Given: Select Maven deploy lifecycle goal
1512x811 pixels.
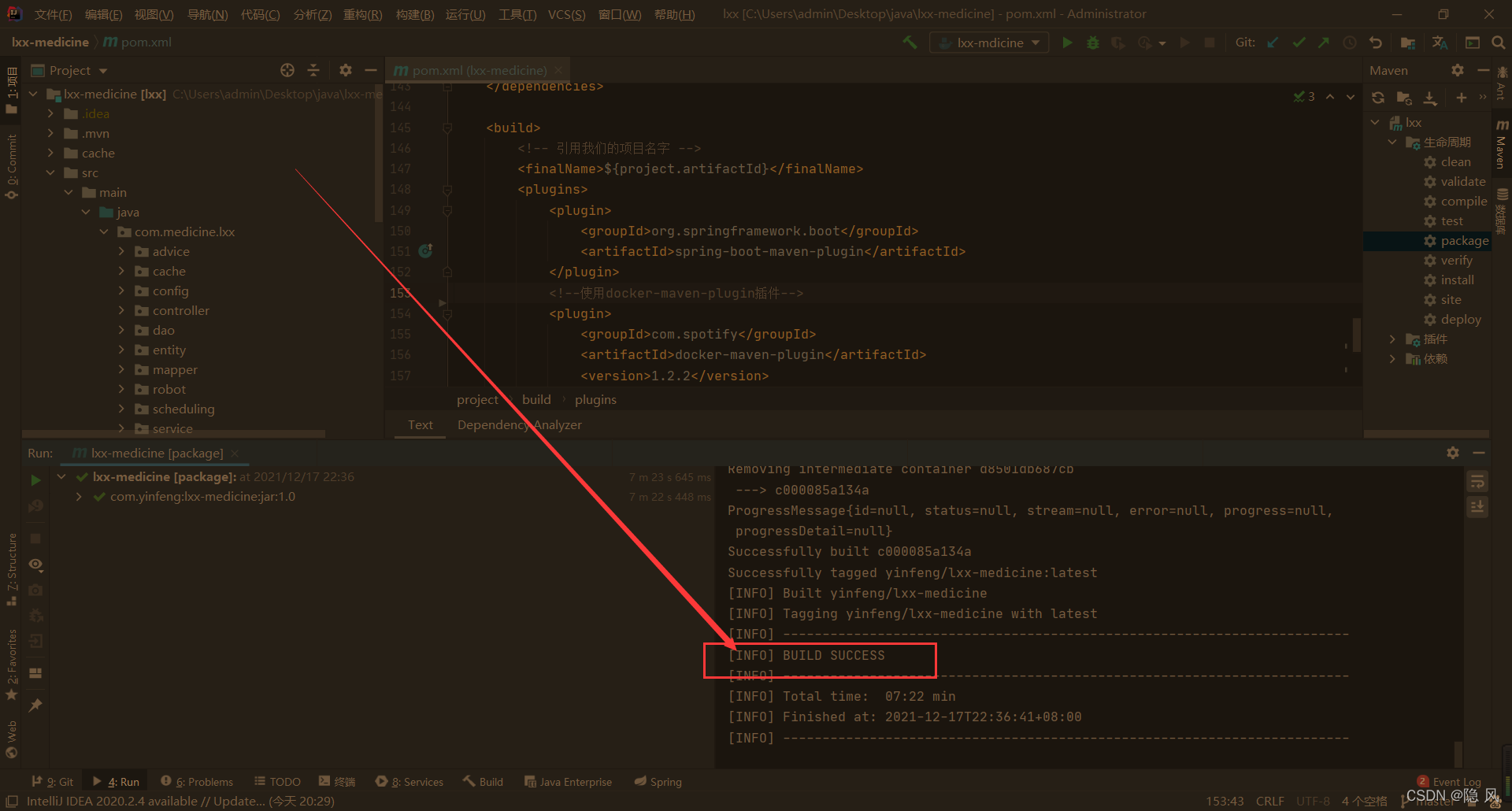Looking at the screenshot, I should click(x=1461, y=319).
